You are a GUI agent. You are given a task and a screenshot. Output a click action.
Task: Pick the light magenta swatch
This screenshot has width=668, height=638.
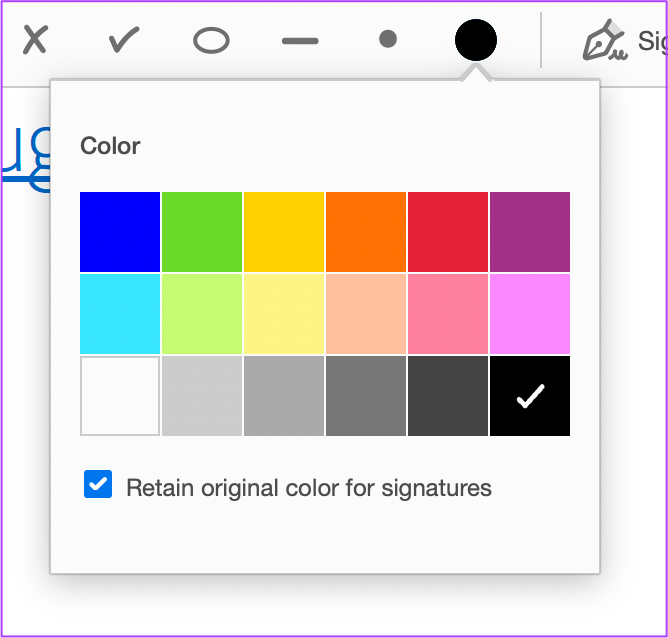(530, 314)
